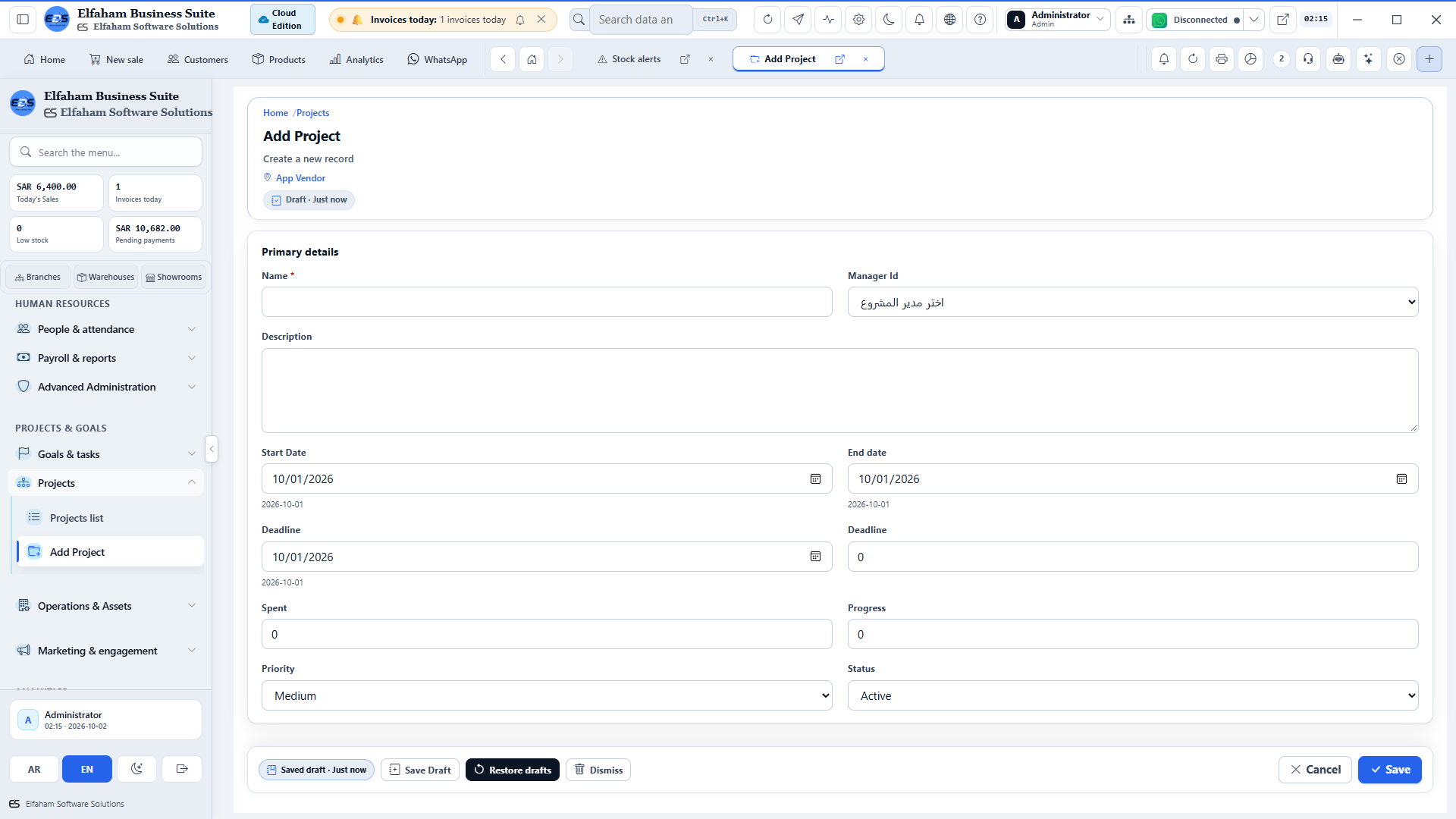Switch interface language to AR
1456x819 pixels.
click(34, 769)
